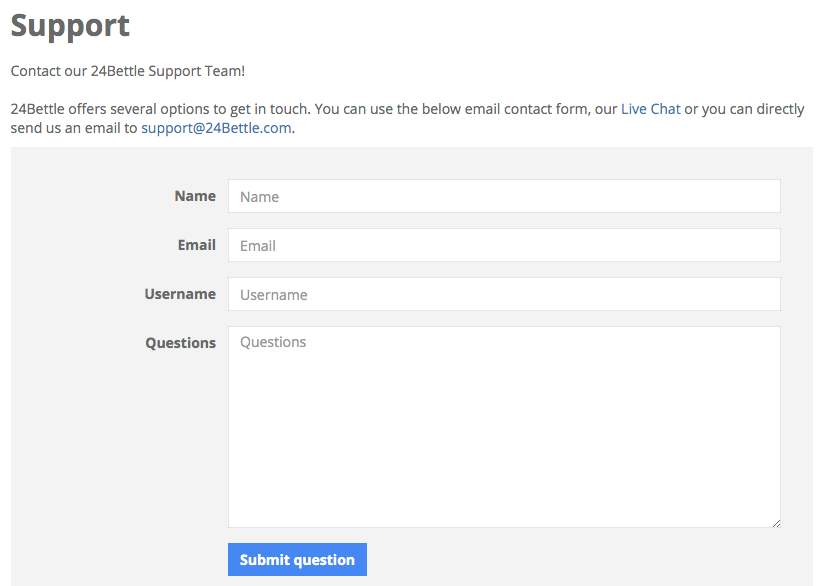Focus the Email input field
Viewport: 823px width, 586px height.
(x=504, y=245)
